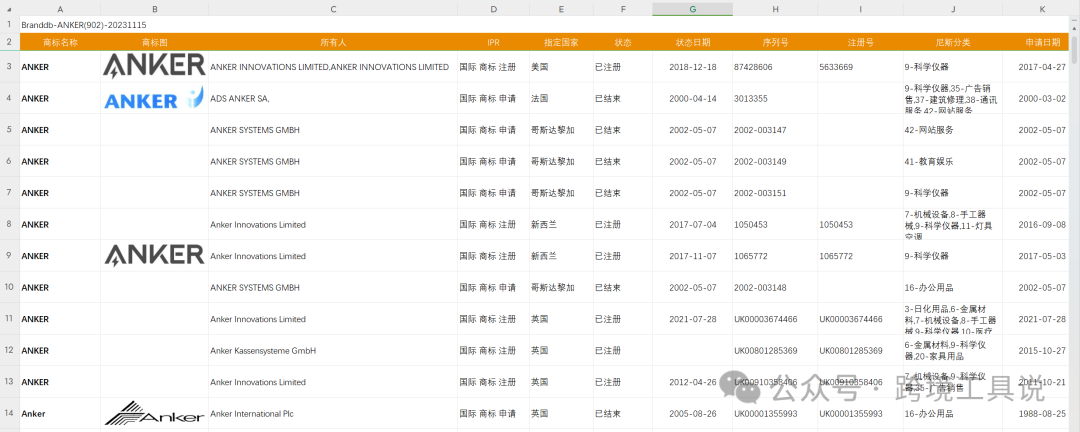
Task: Click status date cell 2017-11-07
Action: 693,256
